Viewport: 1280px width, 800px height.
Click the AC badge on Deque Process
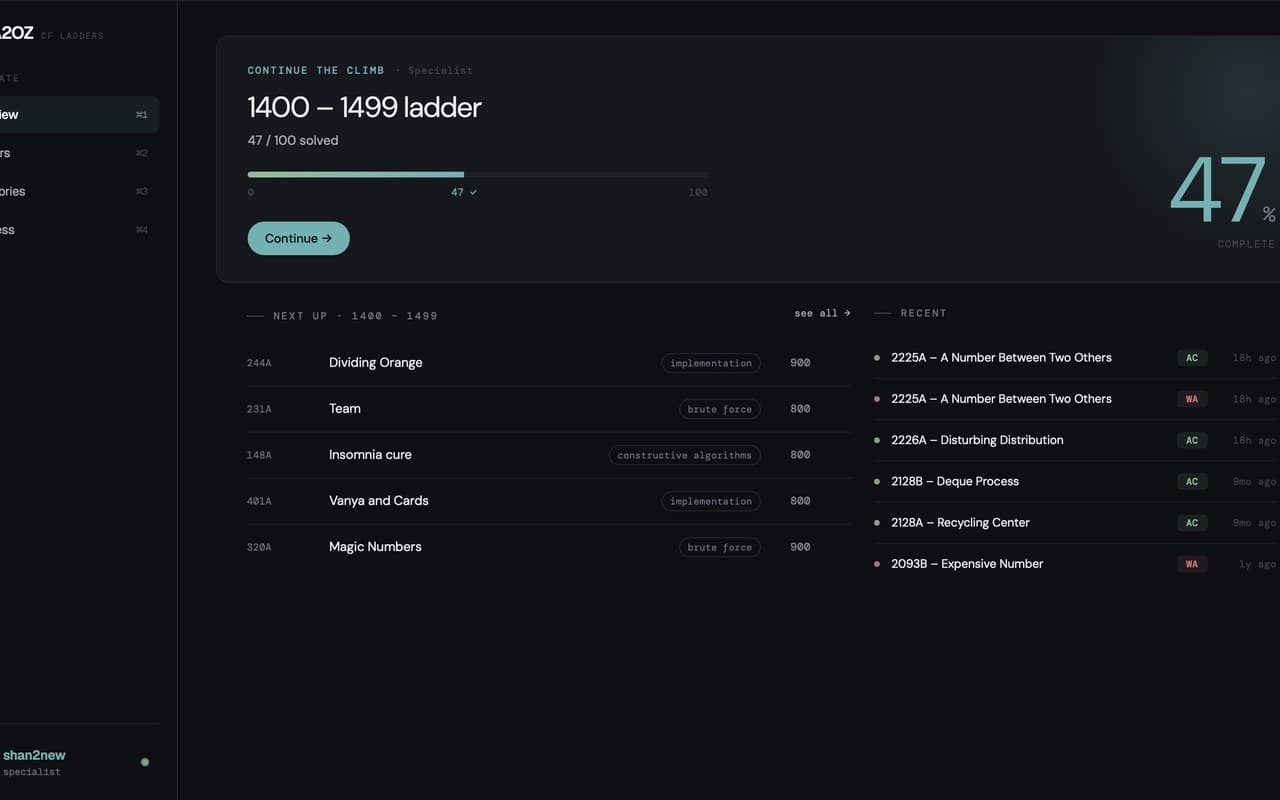point(1192,482)
